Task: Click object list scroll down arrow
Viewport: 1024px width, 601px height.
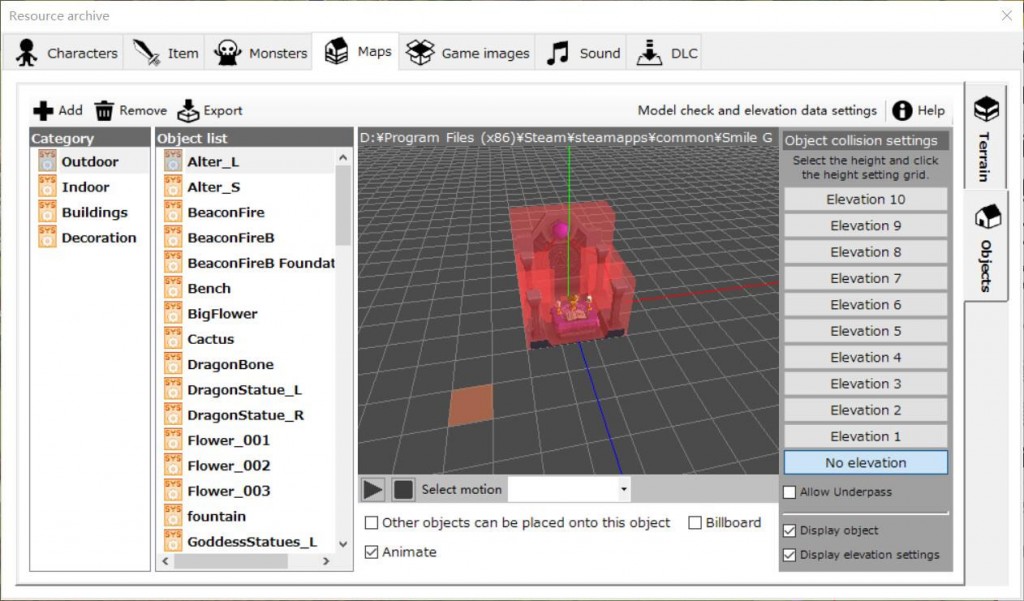Action: click(343, 544)
